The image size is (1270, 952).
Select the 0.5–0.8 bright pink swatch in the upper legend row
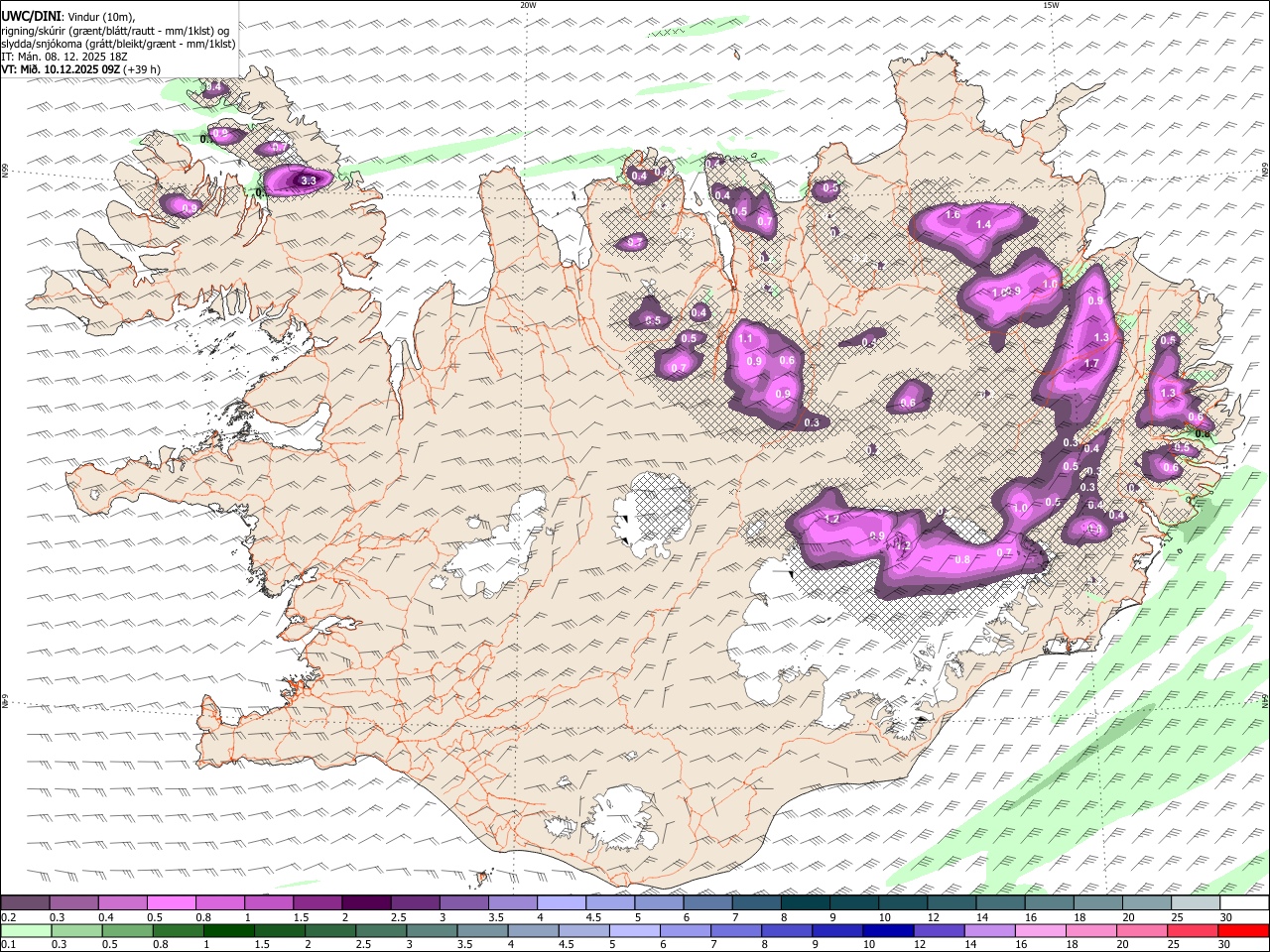pyautogui.click(x=171, y=903)
